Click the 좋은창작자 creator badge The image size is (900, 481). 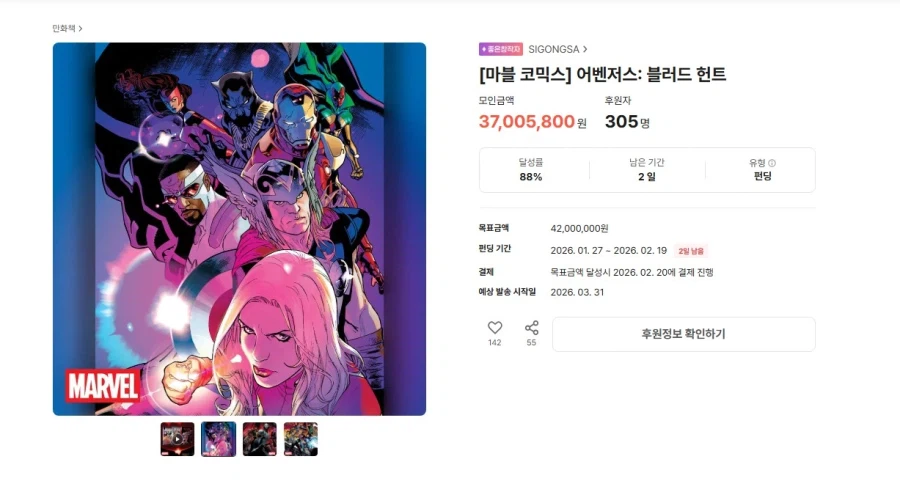point(501,49)
